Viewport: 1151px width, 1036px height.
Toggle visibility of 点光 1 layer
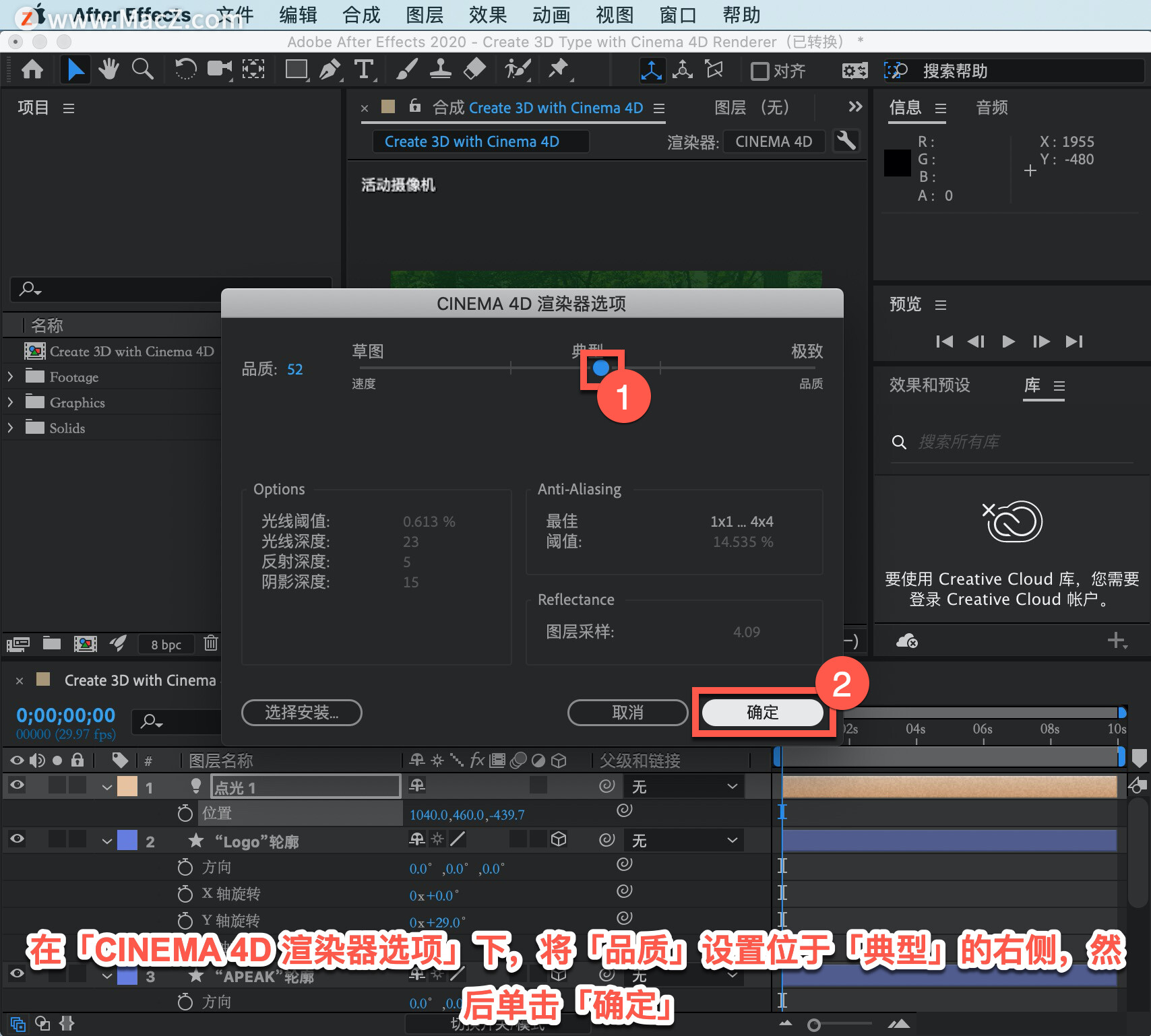pyautogui.click(x=17, y=785)
